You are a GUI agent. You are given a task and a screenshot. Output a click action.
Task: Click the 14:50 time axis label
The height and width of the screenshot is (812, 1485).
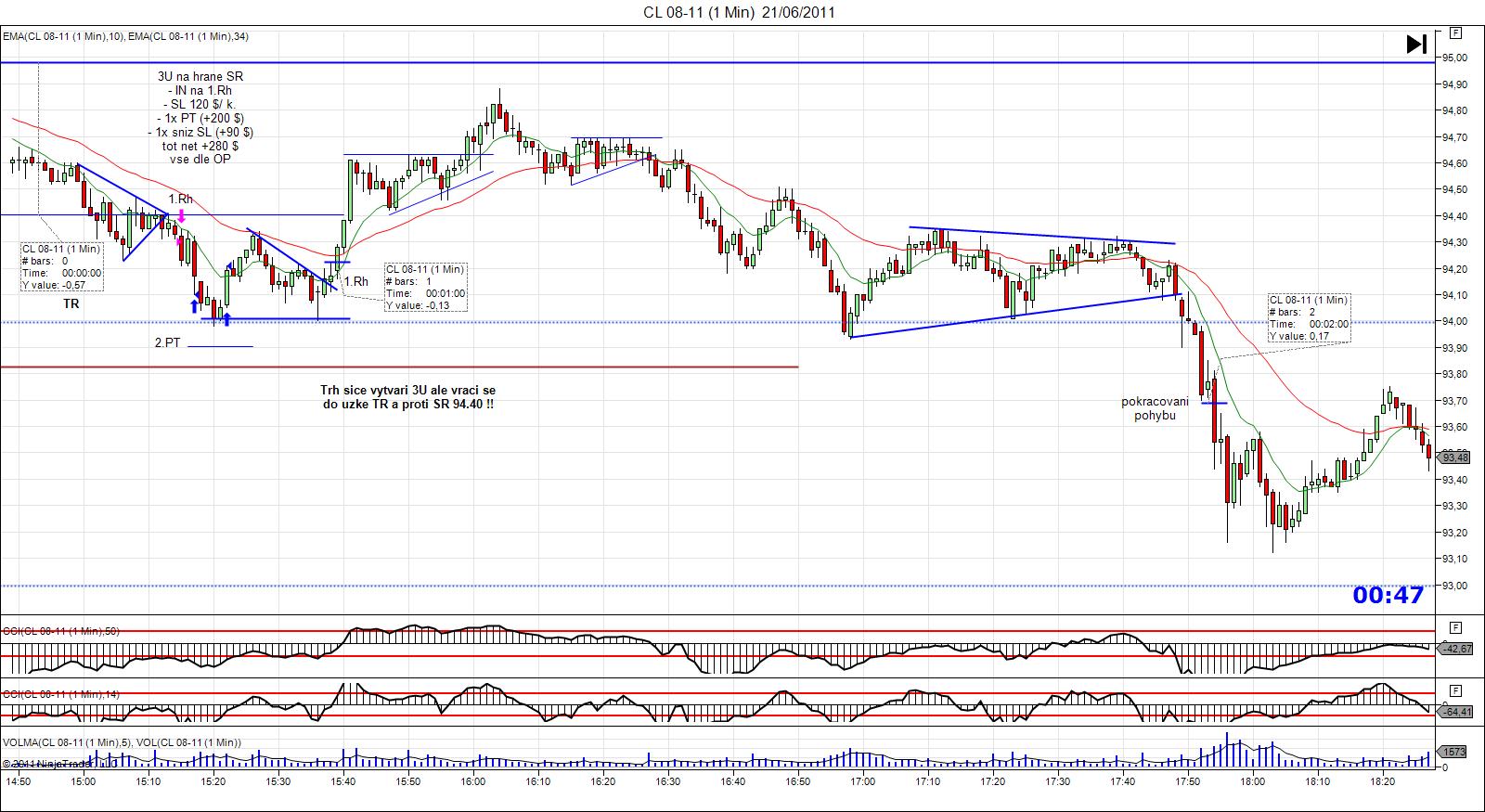click(x=19, y=781)
